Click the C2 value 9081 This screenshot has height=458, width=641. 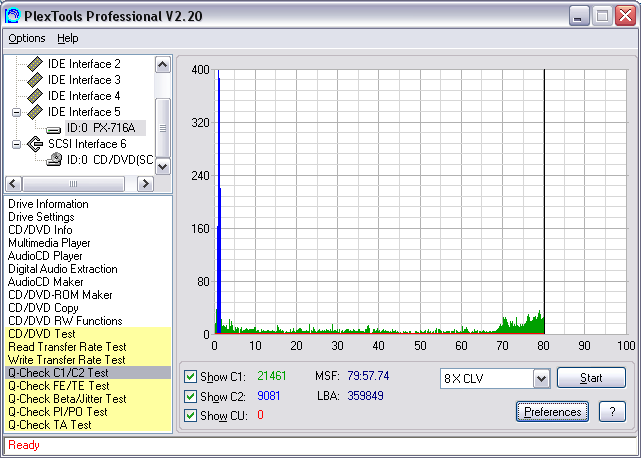pos(269,395)
